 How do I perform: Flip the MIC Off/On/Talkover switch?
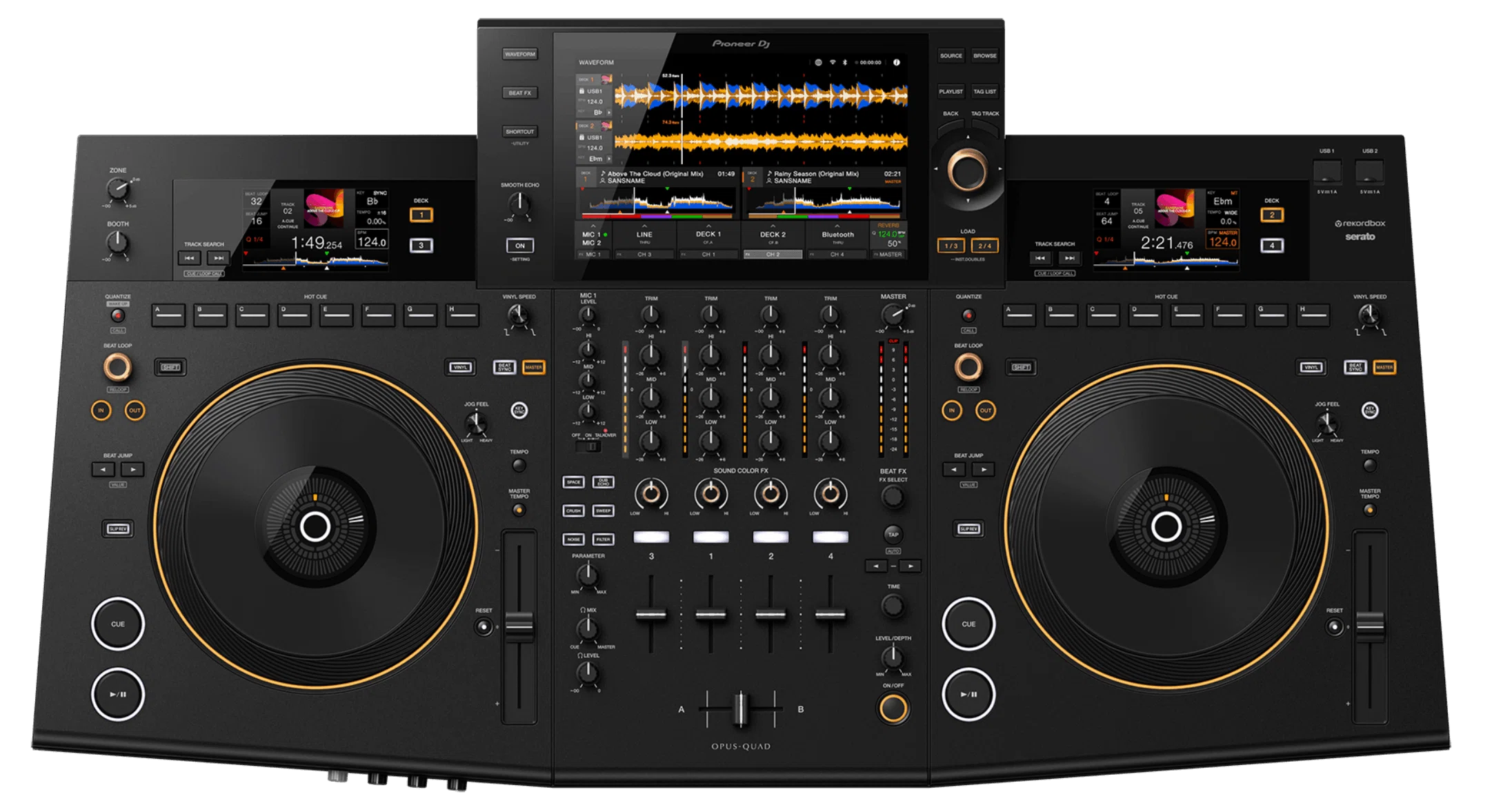(588, 446)
